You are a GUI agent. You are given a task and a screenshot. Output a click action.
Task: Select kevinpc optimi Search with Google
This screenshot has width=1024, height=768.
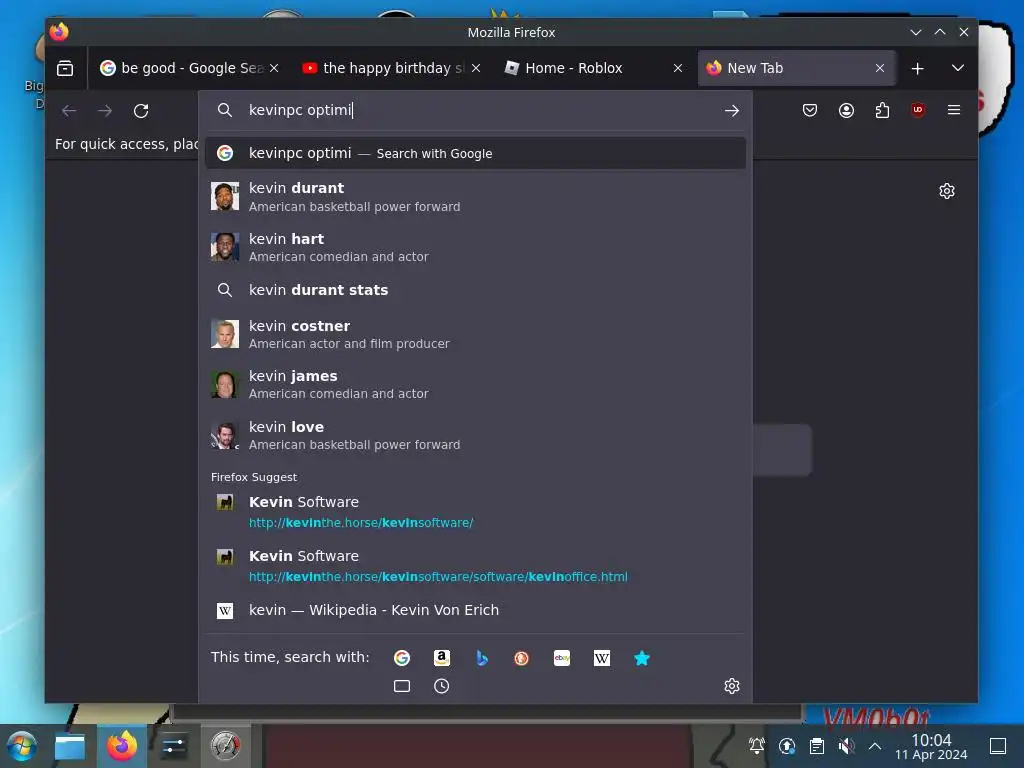coord(475,153)
